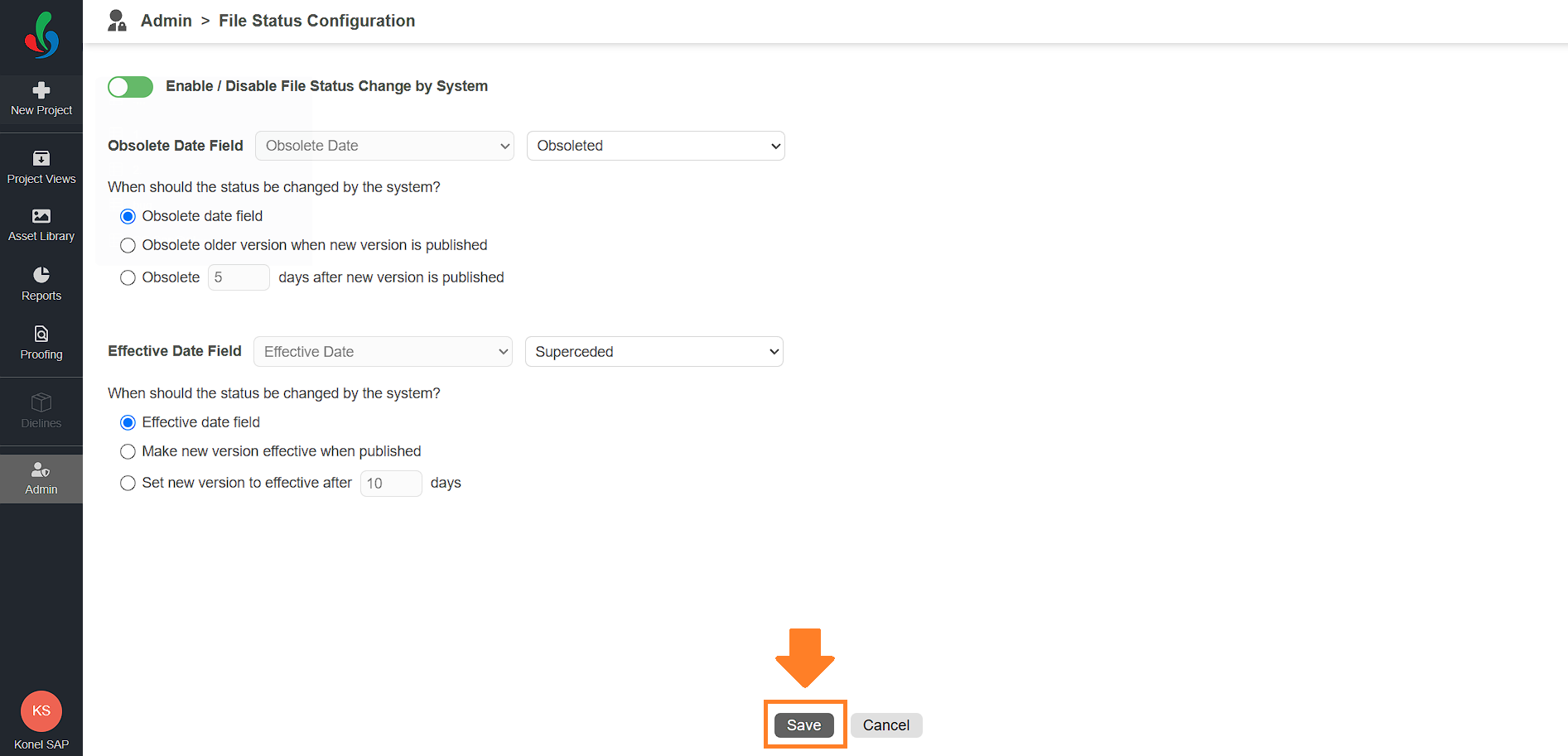Click the Save button
This screenshot has width=1568, height=756.
804,725
